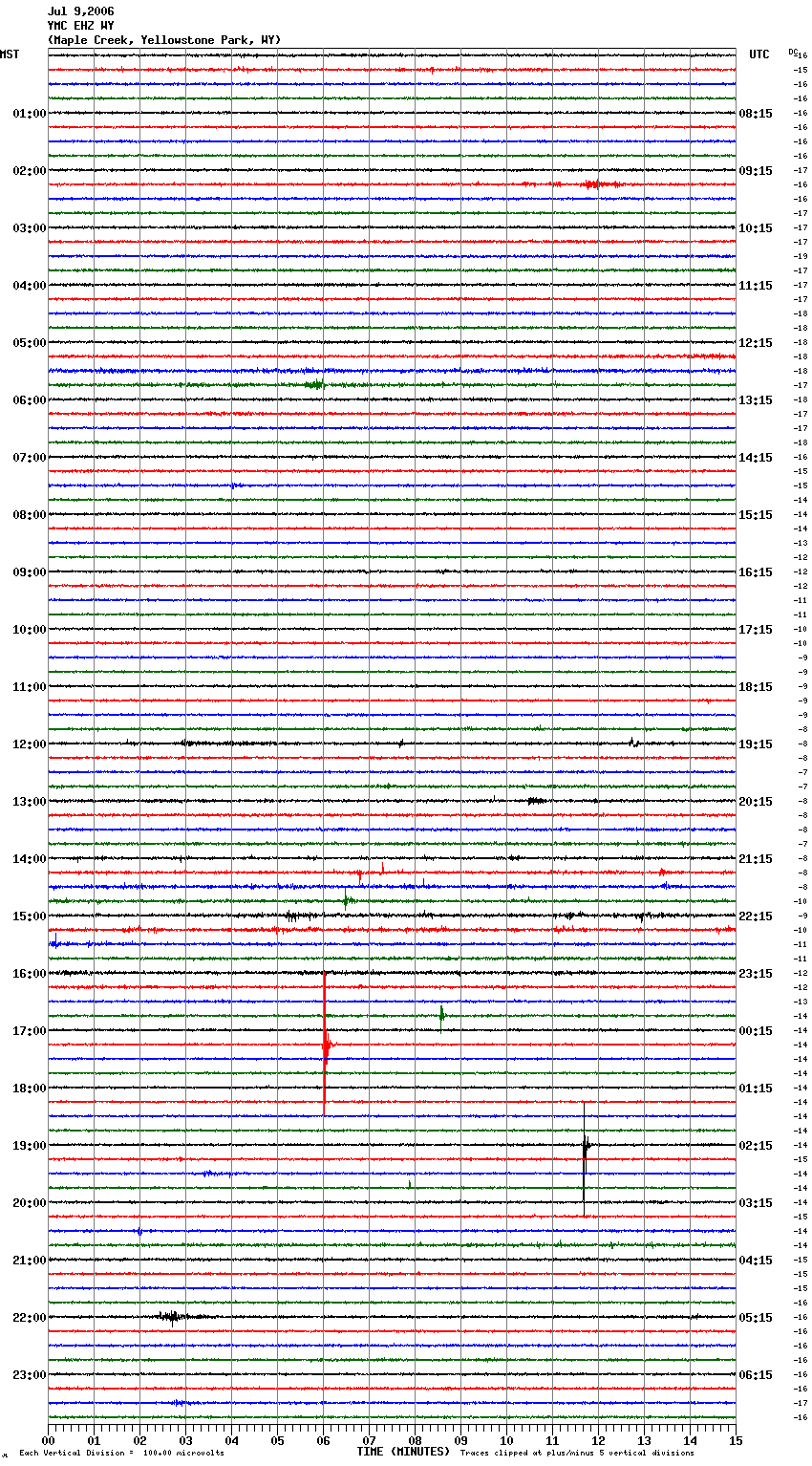Screen dimensions: 812x1466
Task: Select the 19:00 MST hour label
Action: tap(30, 1146)
